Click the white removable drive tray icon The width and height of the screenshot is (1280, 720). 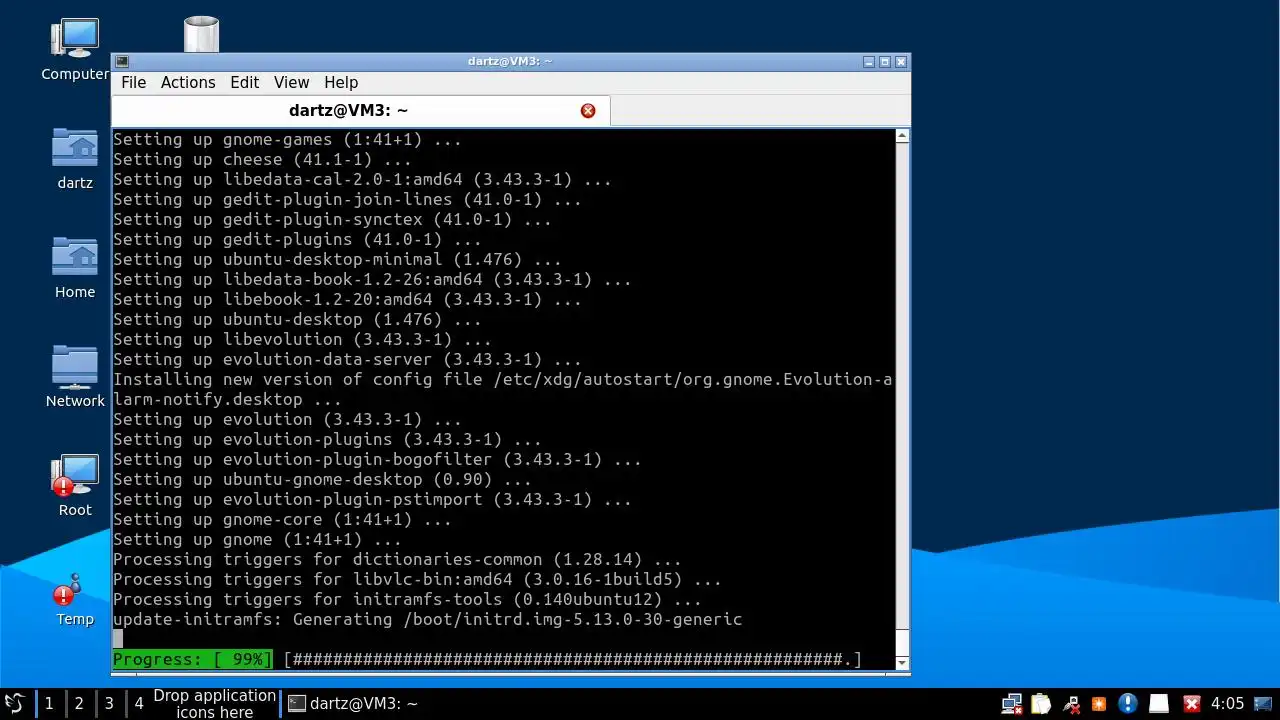coord(1158,703)
